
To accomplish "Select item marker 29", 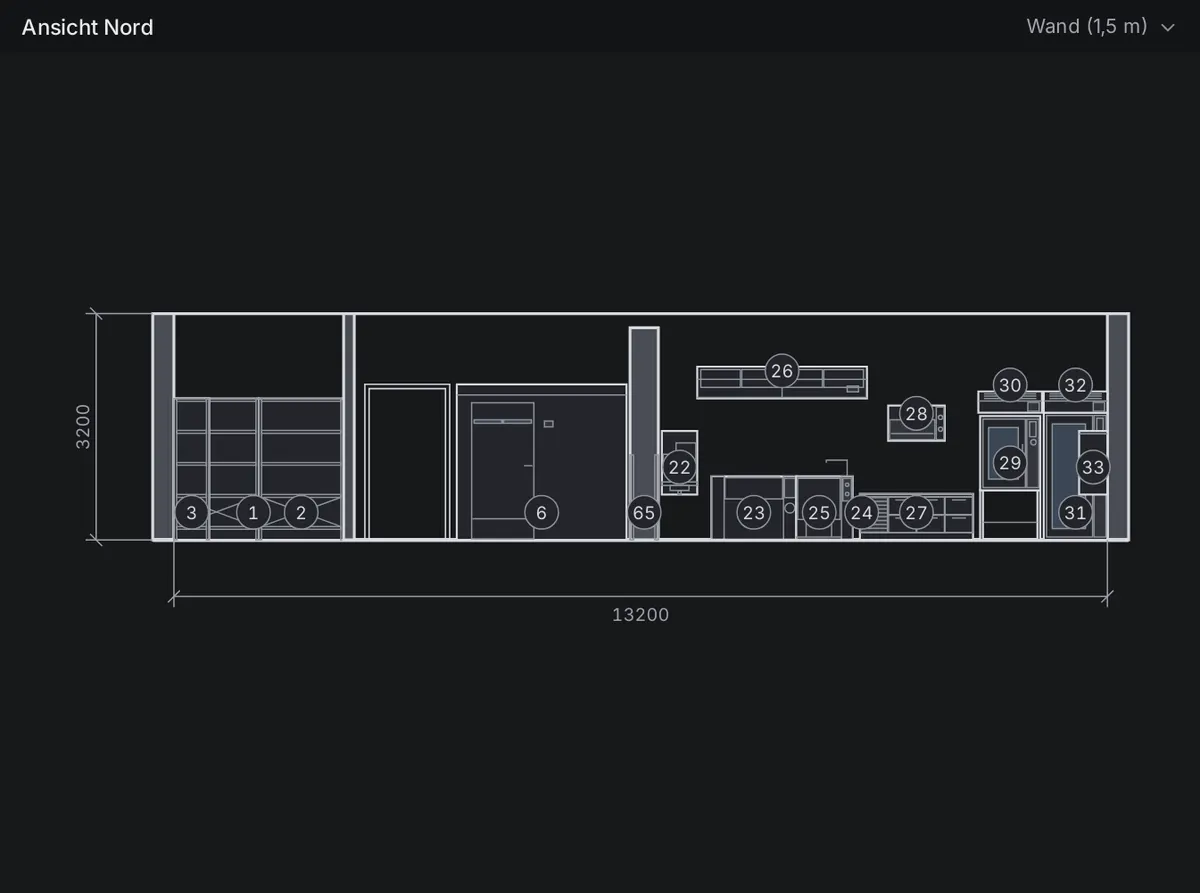I will pyautogui.click(x=1010, y=463).
